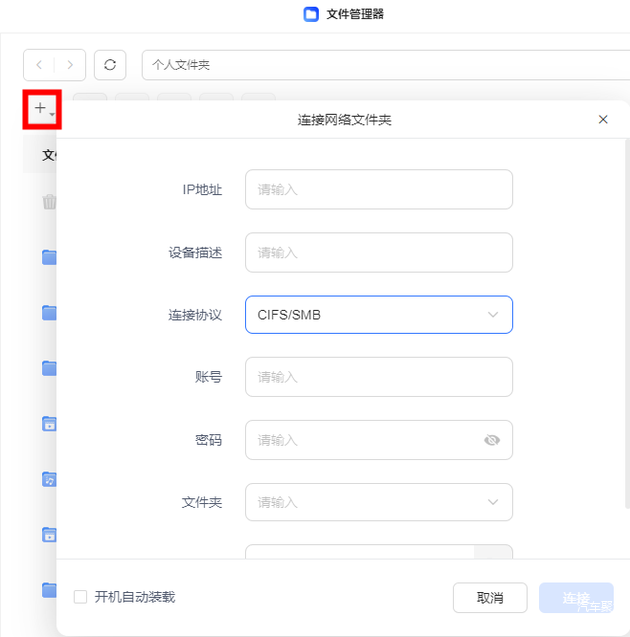The height and width of the screenshot is (637, 630).
Task: Expand the 文件夹 dropdown list
Action: click(x=492, y=502)
